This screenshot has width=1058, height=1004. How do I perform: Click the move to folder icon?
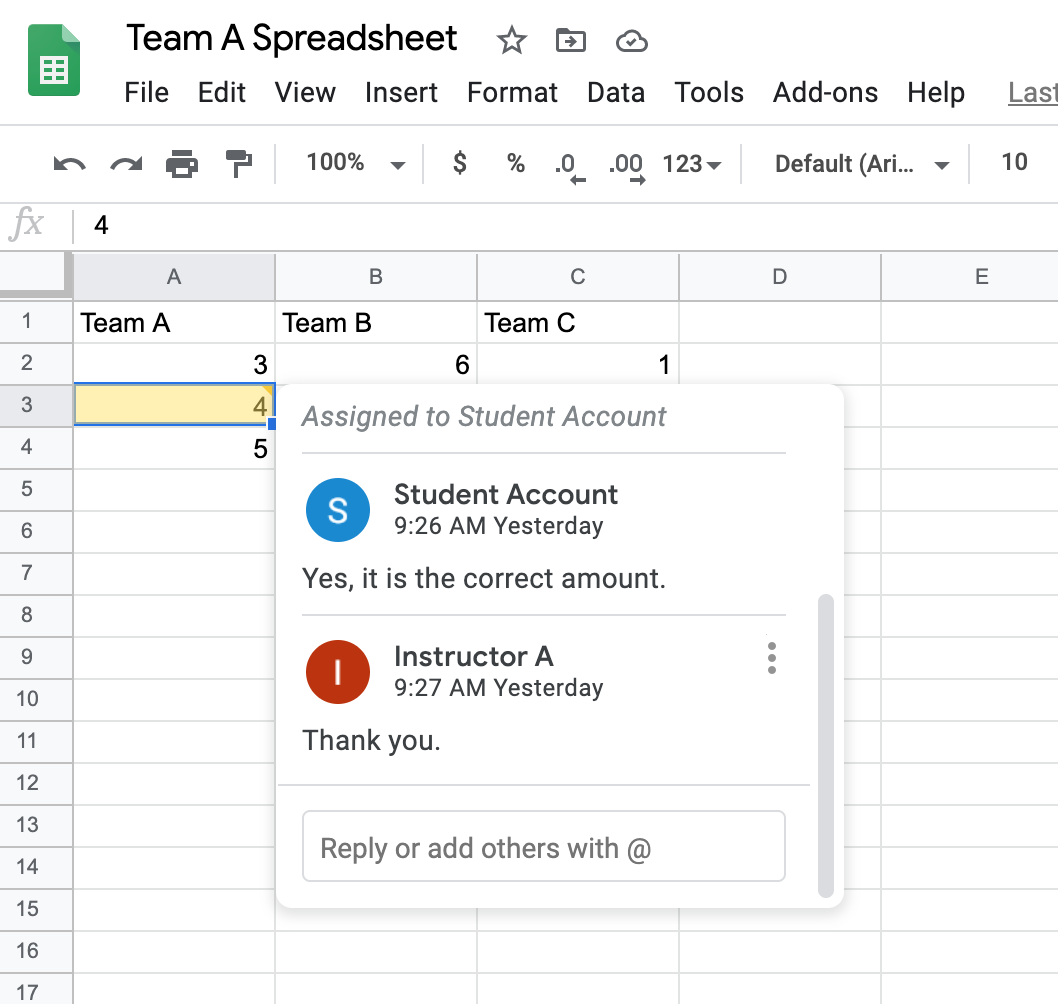571,41
